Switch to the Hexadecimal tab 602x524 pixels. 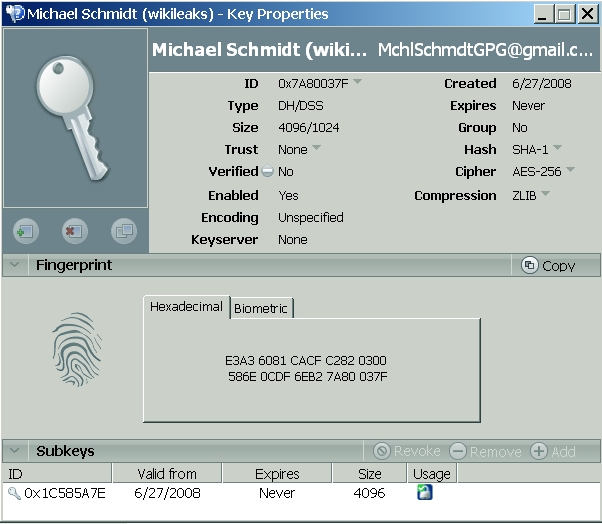click(x=186, y=307)
